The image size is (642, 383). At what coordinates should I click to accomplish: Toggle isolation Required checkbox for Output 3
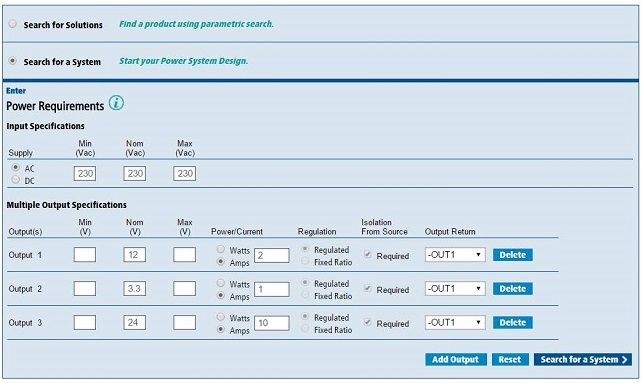(368, 323)
